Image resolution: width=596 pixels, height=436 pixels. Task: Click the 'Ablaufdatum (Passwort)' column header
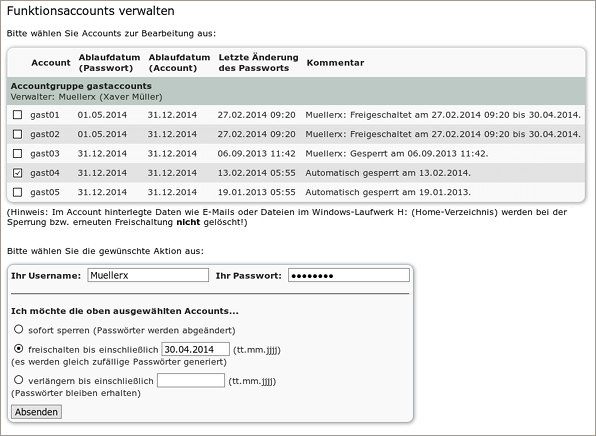tap(109, 63)
